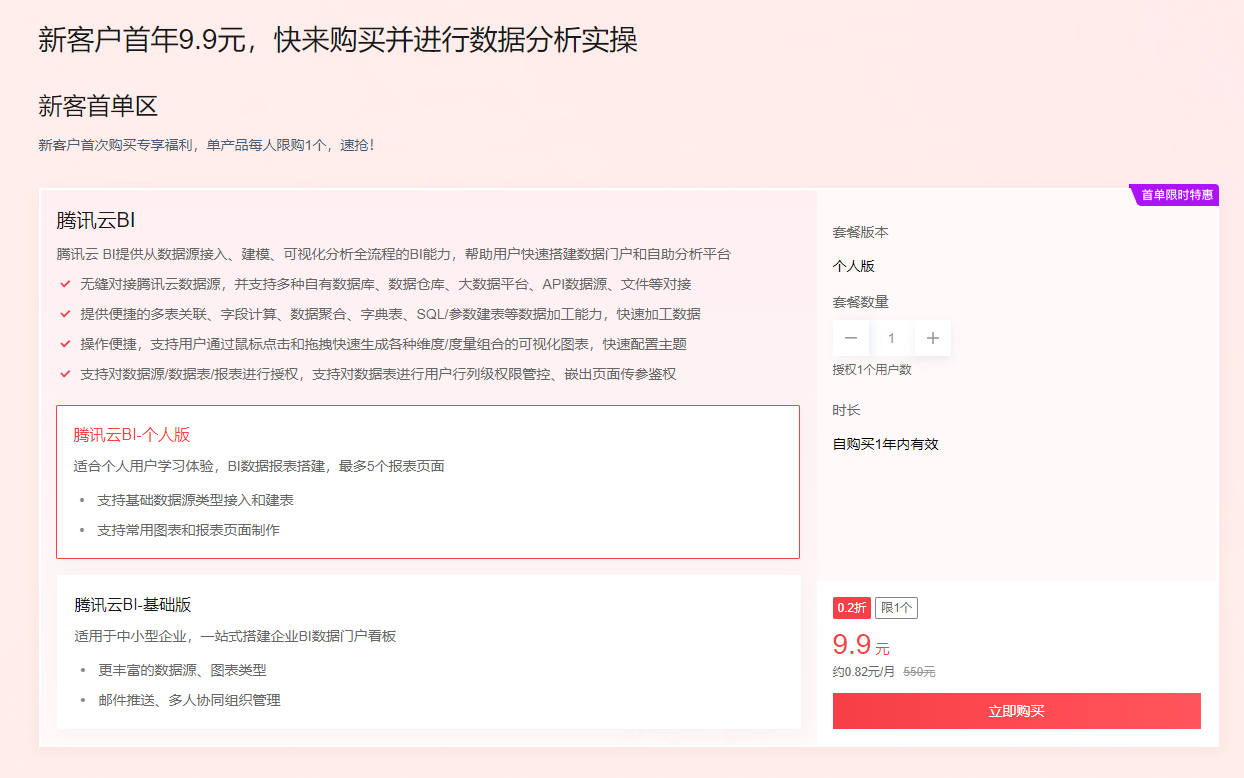
Task: Click the 腾讯云BI product title
Action: (96, 221)
